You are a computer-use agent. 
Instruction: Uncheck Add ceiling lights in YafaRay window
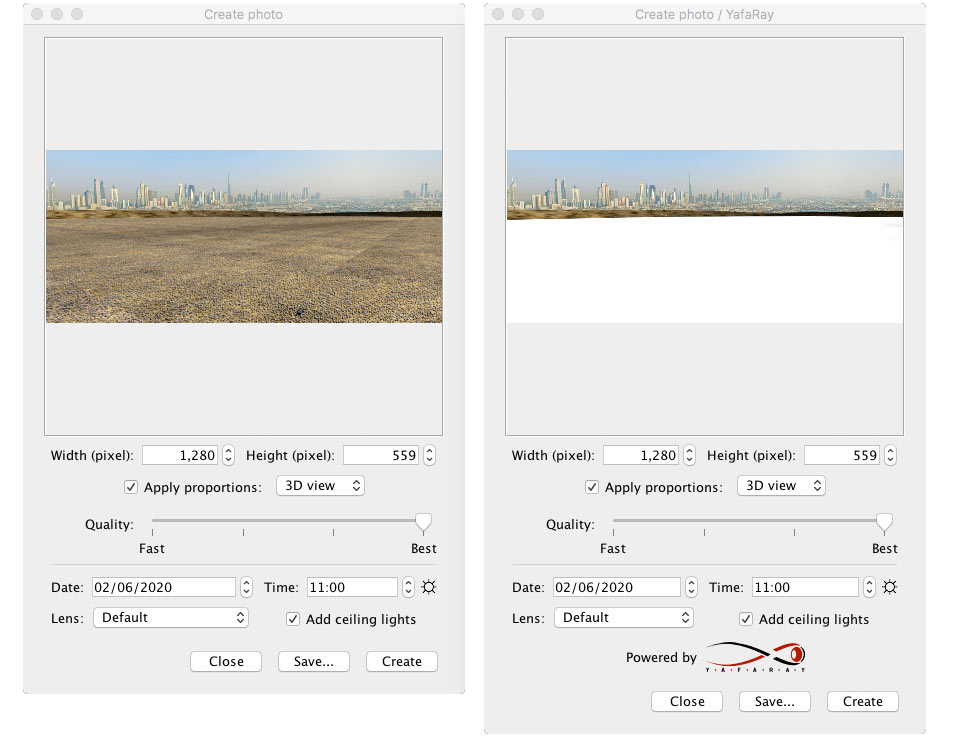745,619
